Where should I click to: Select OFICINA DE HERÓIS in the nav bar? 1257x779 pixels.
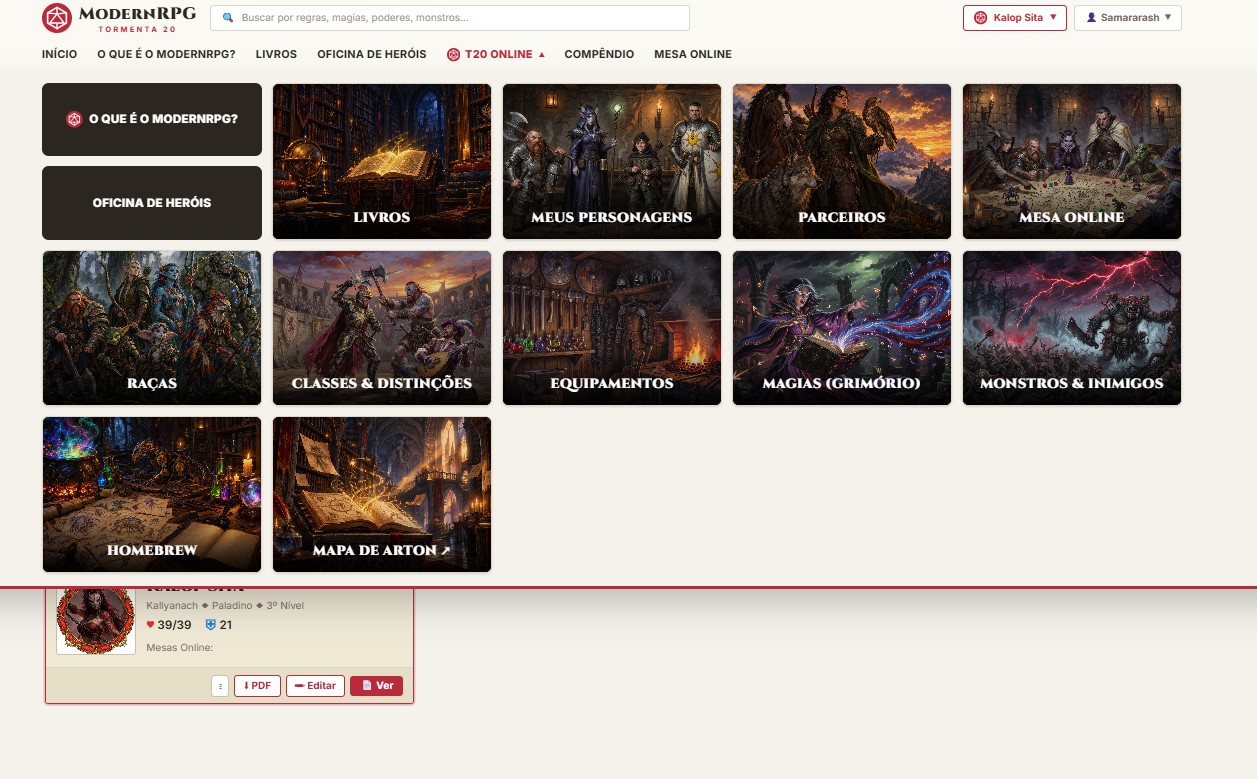point(372,54)
